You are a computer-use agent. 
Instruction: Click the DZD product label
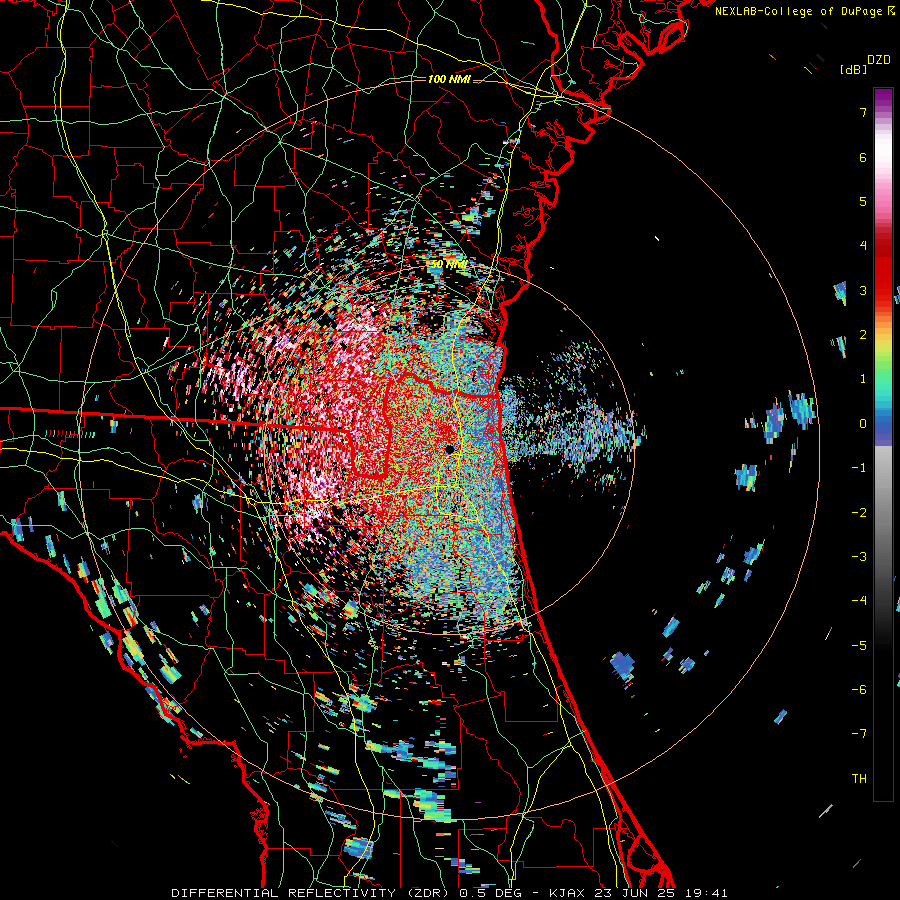[879, 60]
